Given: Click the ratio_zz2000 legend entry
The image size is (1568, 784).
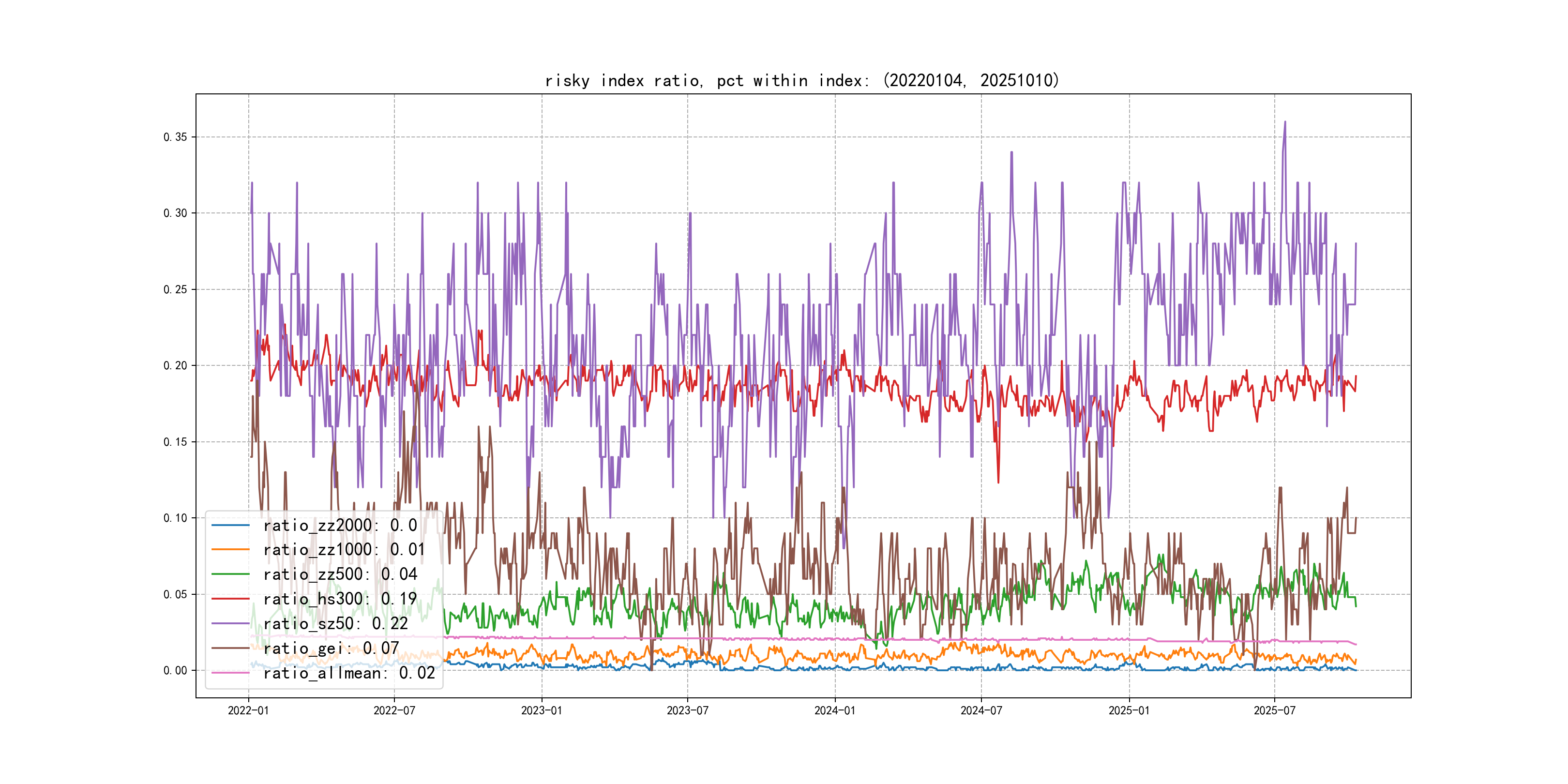Looking at the screenshot, I should [x=340, y=525].
